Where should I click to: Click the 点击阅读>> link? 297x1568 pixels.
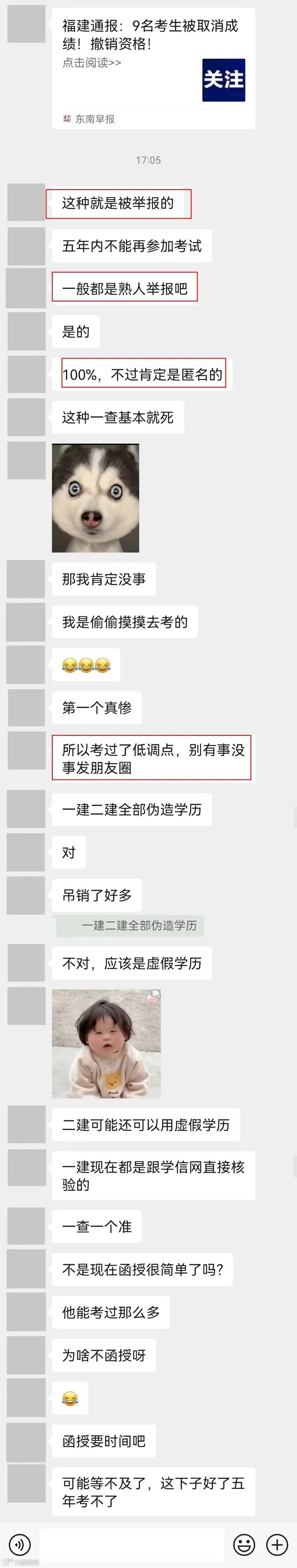[92, 63]
